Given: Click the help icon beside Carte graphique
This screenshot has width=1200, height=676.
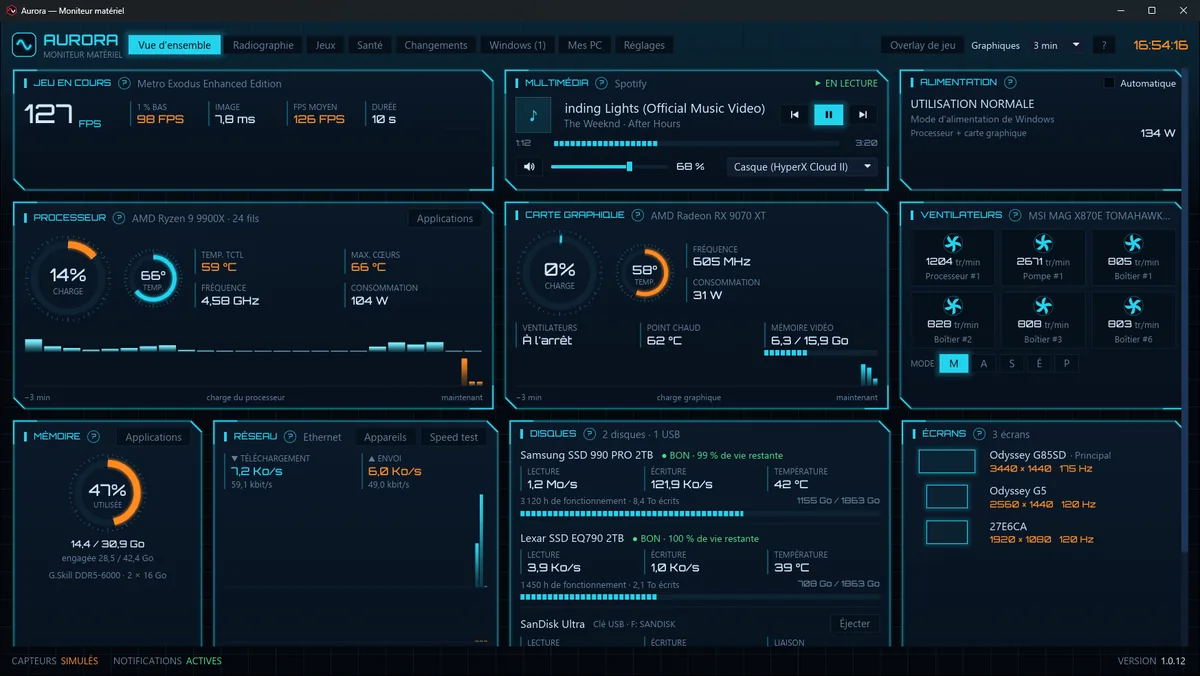Looking at the screenshot, I should [x=638, y=215].
